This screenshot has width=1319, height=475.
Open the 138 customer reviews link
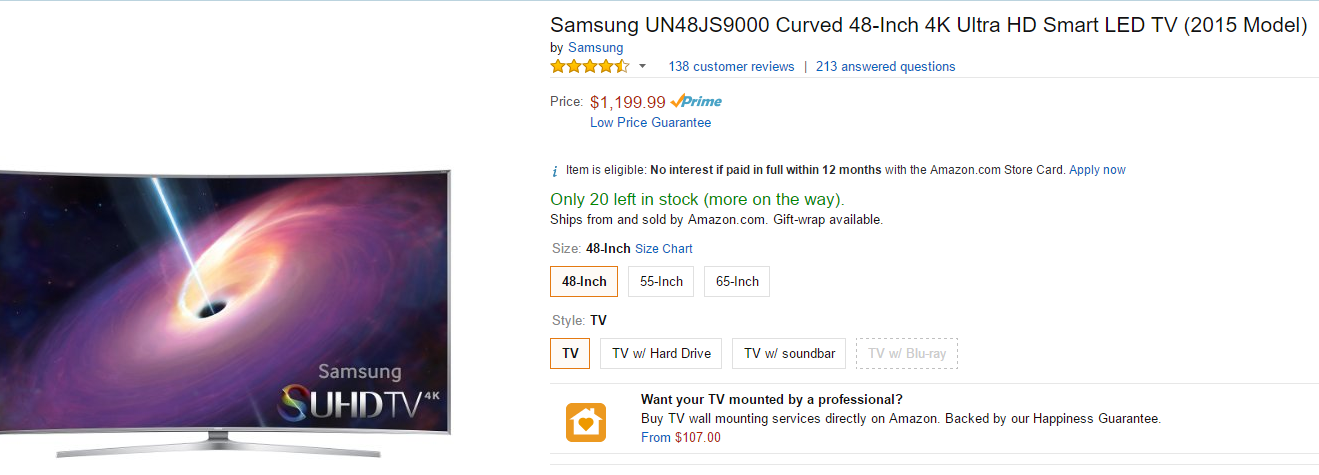pos(731,67)
